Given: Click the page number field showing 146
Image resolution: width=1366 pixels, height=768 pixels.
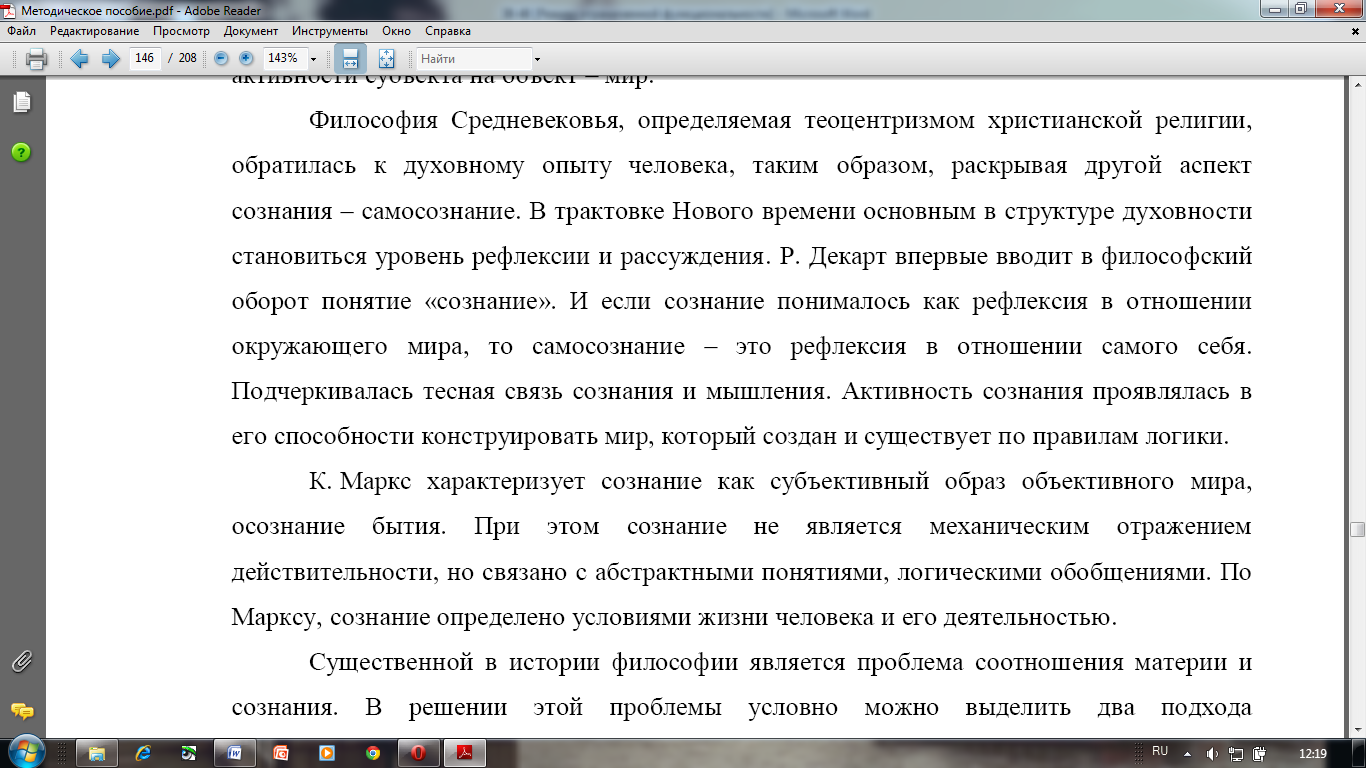Looking at the screenshot, I should (145, 59).
